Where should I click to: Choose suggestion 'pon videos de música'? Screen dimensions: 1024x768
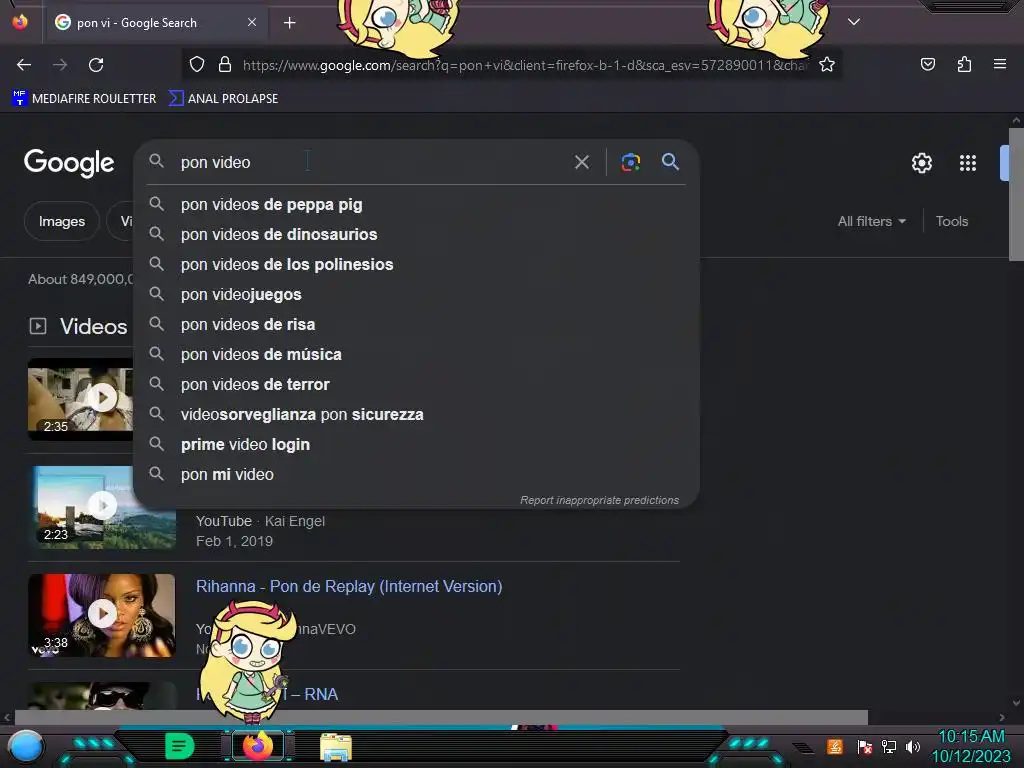click(x=416, y=355)
